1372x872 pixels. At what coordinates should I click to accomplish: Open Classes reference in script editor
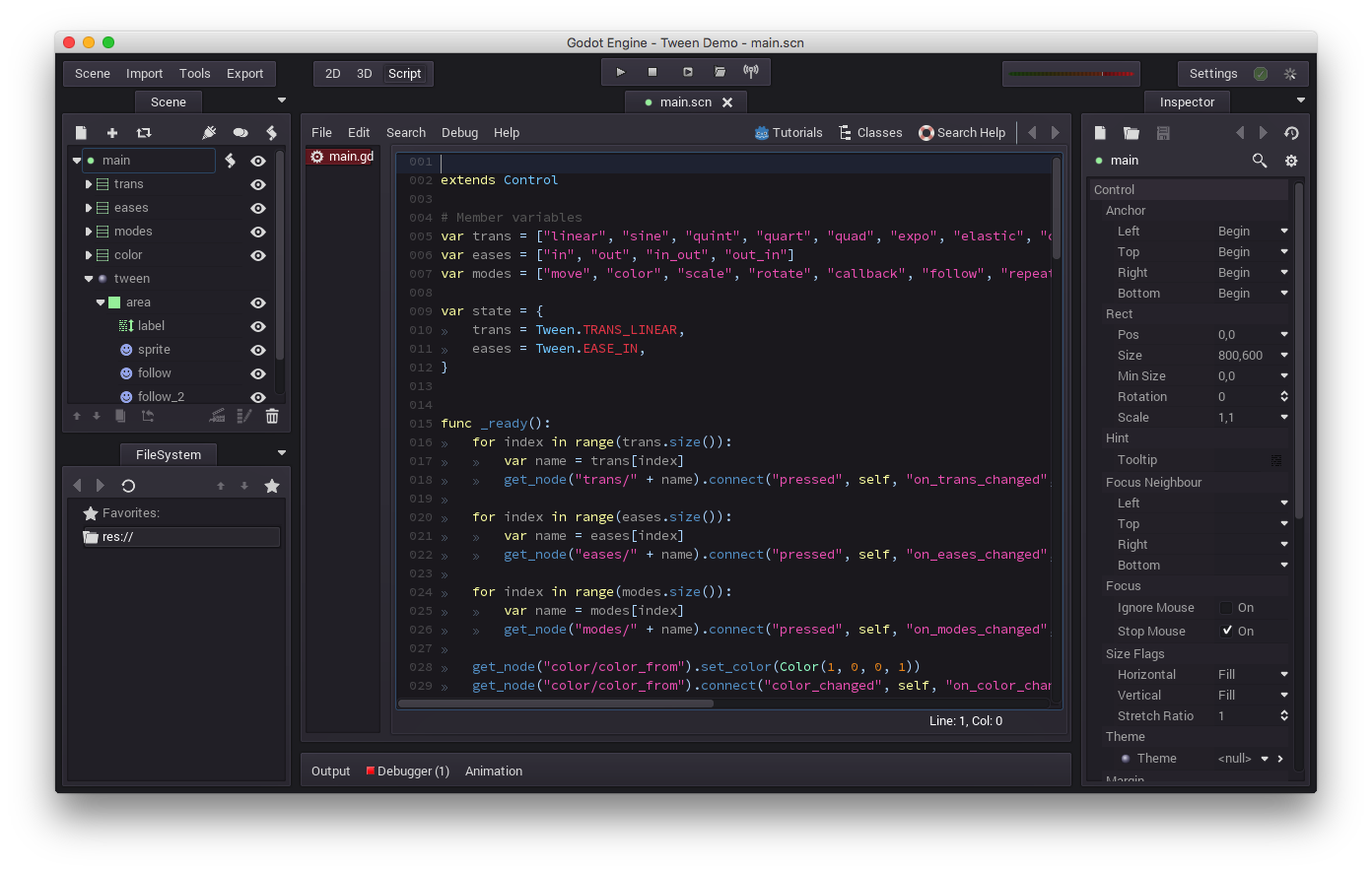tap(870, 133)
